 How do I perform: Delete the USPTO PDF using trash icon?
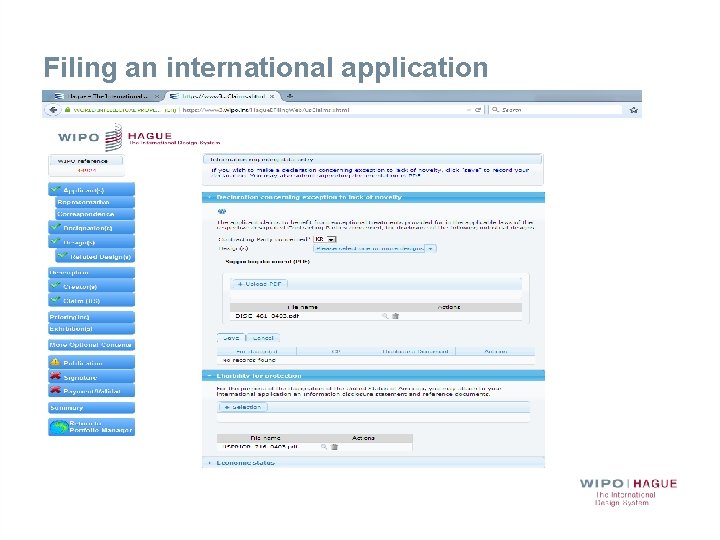pos(334,447)
